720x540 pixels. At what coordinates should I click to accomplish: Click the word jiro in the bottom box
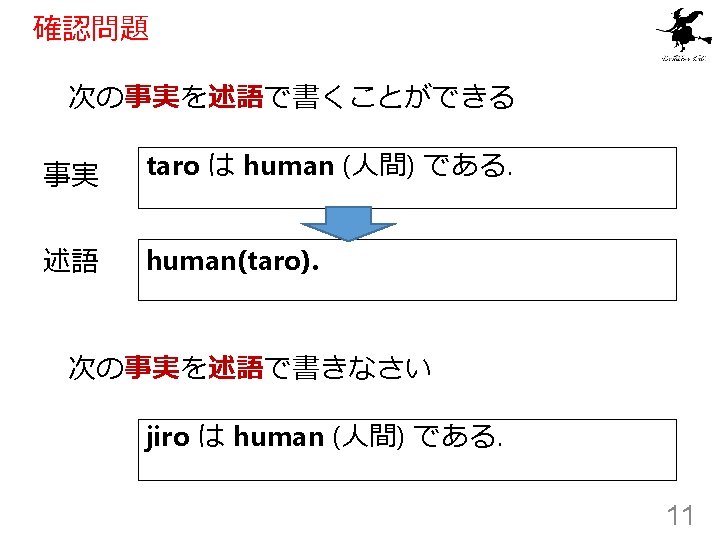(x=167, y=437)
